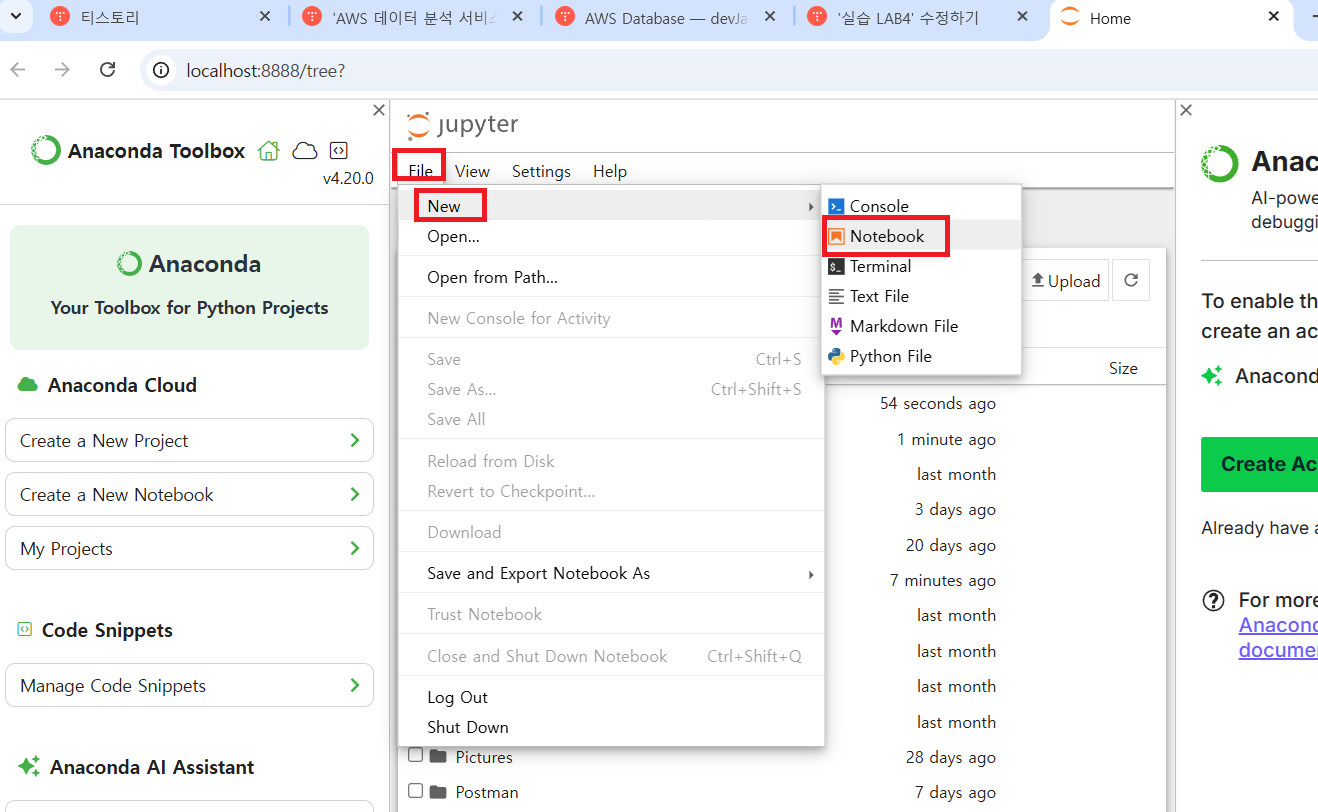Choose Notebook from New submenu

[x=921, y=236]
